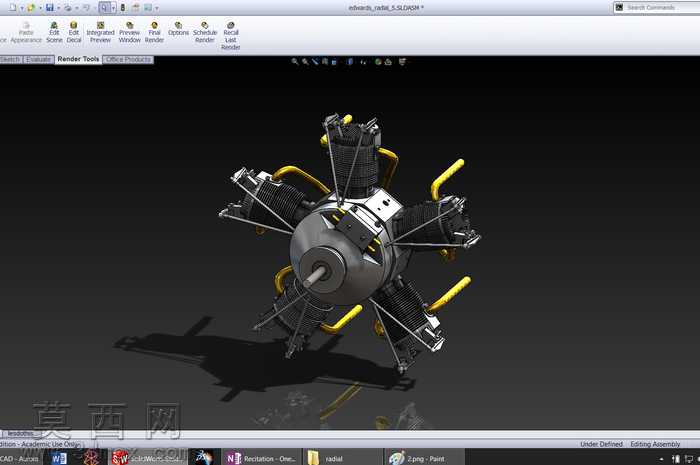Click the Search Commands icon
The height and width of the screenshot is (465, 700).
pos(619,7)
